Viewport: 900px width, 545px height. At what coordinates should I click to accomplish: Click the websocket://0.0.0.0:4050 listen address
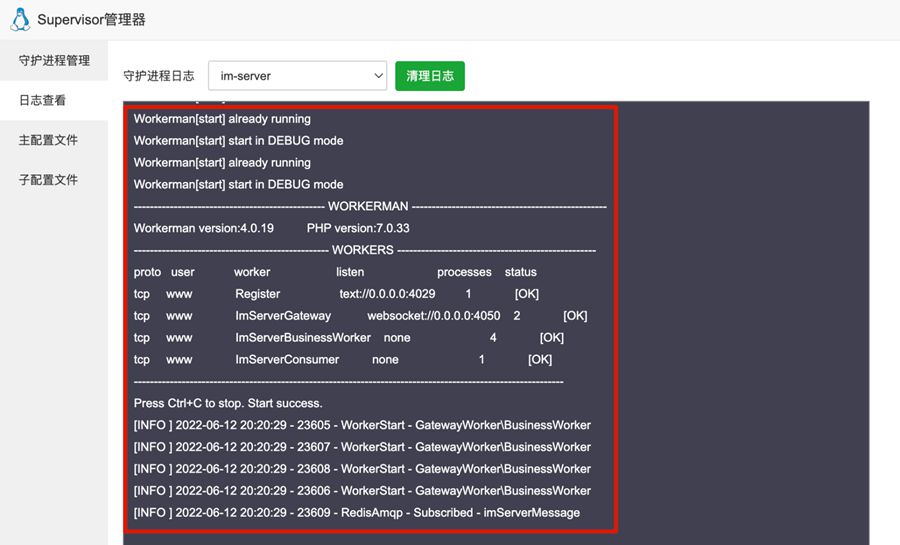[x=433, y=316]
